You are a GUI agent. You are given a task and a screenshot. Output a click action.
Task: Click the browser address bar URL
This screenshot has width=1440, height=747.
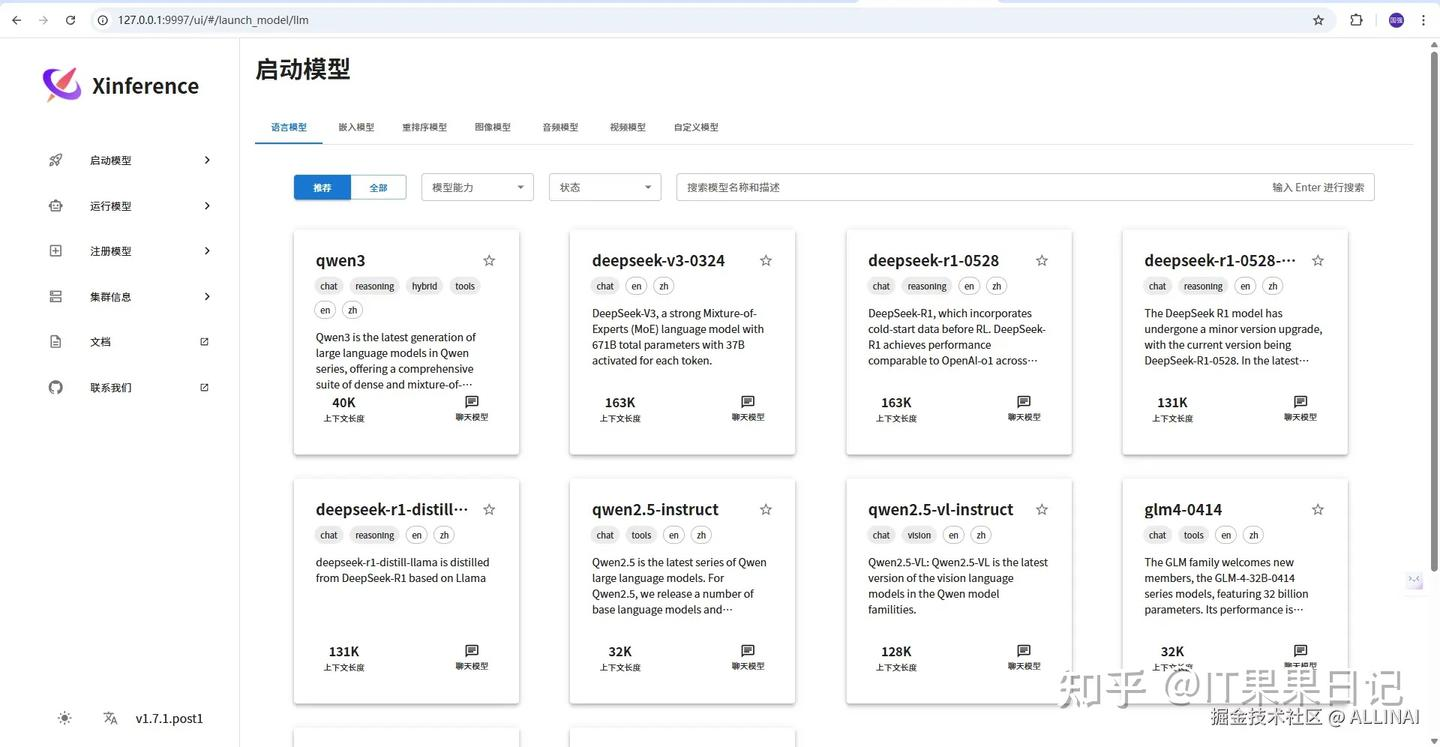tap(213, 20)
